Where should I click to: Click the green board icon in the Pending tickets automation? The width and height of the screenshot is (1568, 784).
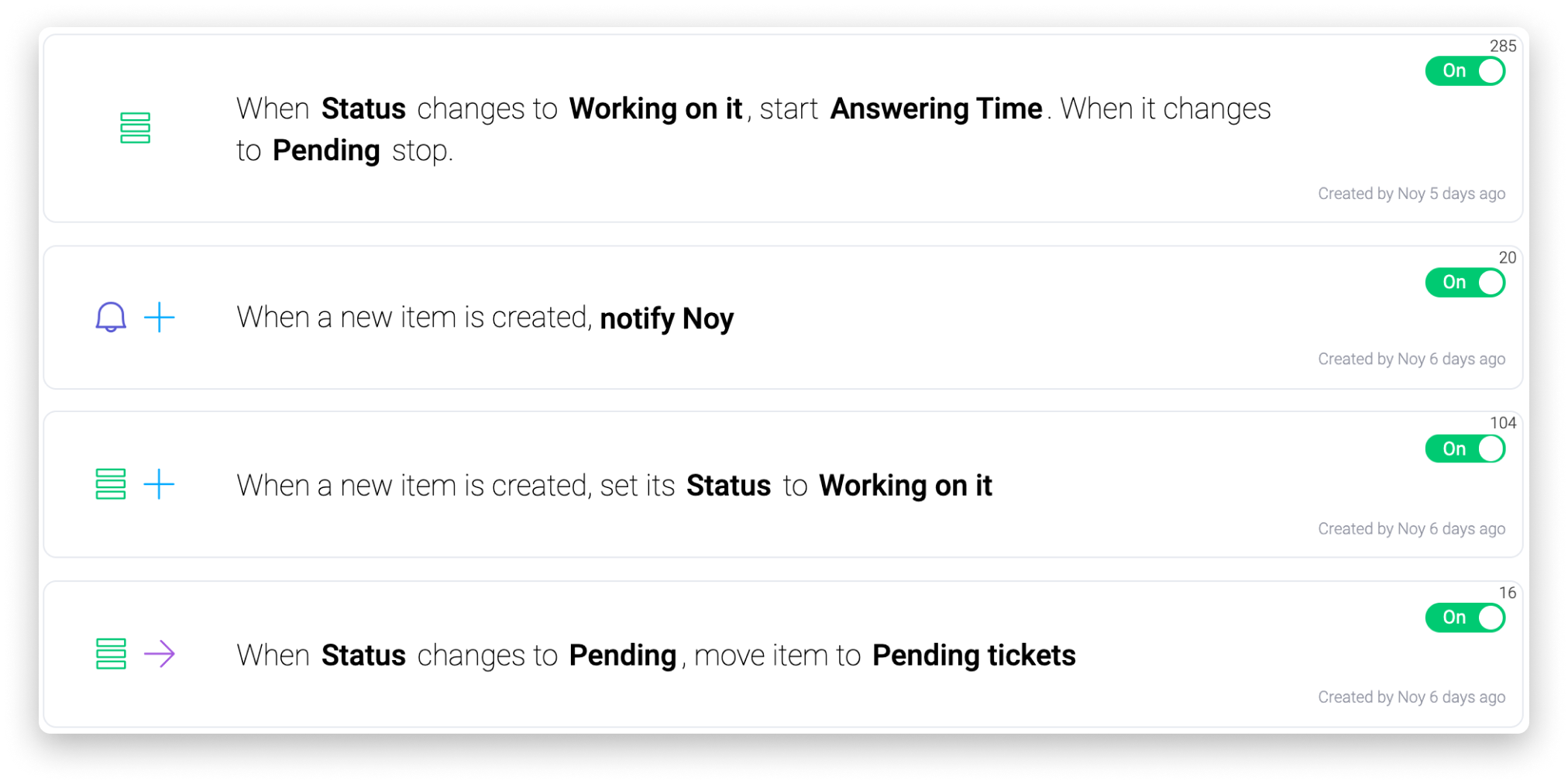pyautogui.click(x=111, y=654)
